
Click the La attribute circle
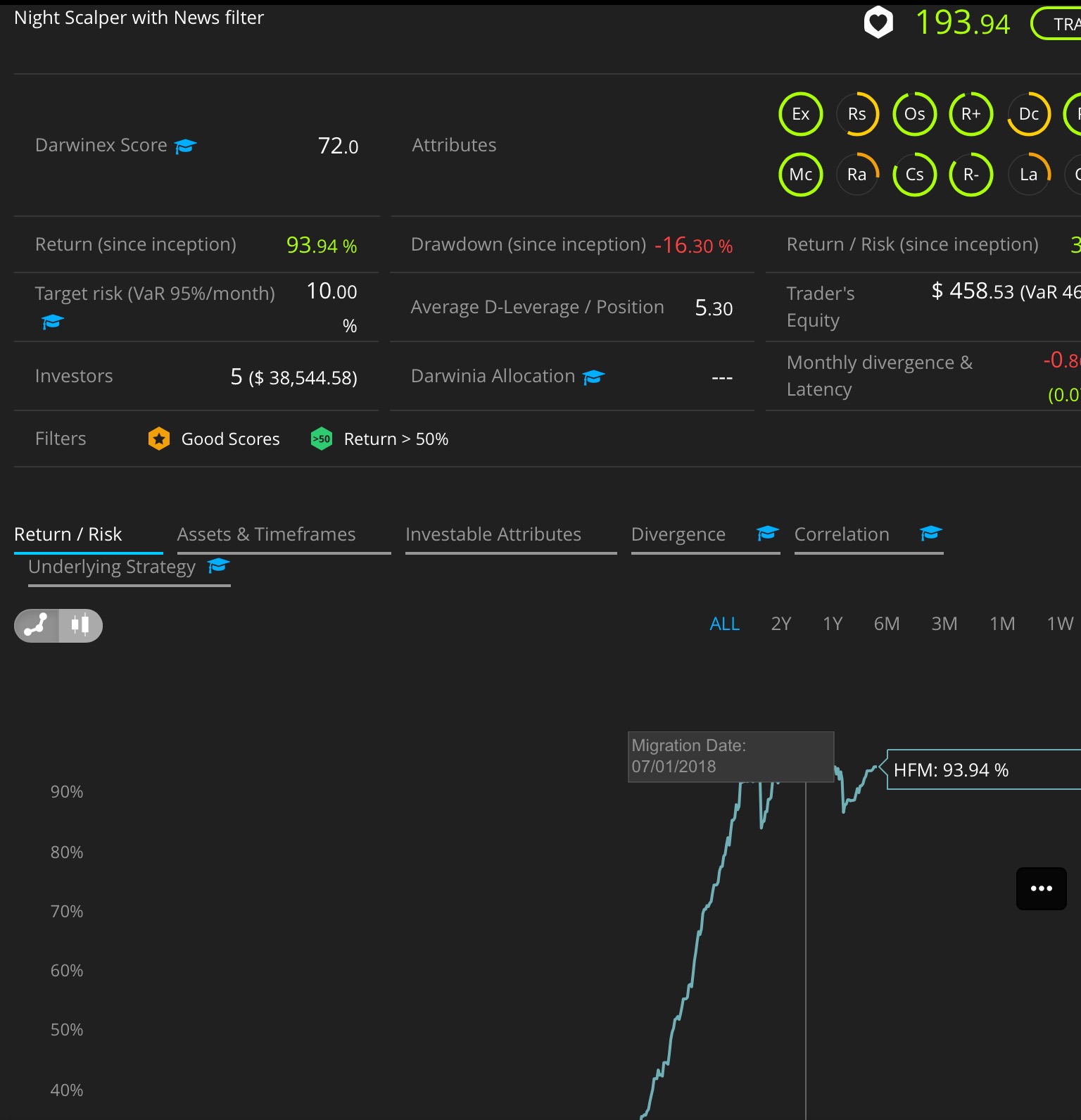click(x=1029, y=175)
